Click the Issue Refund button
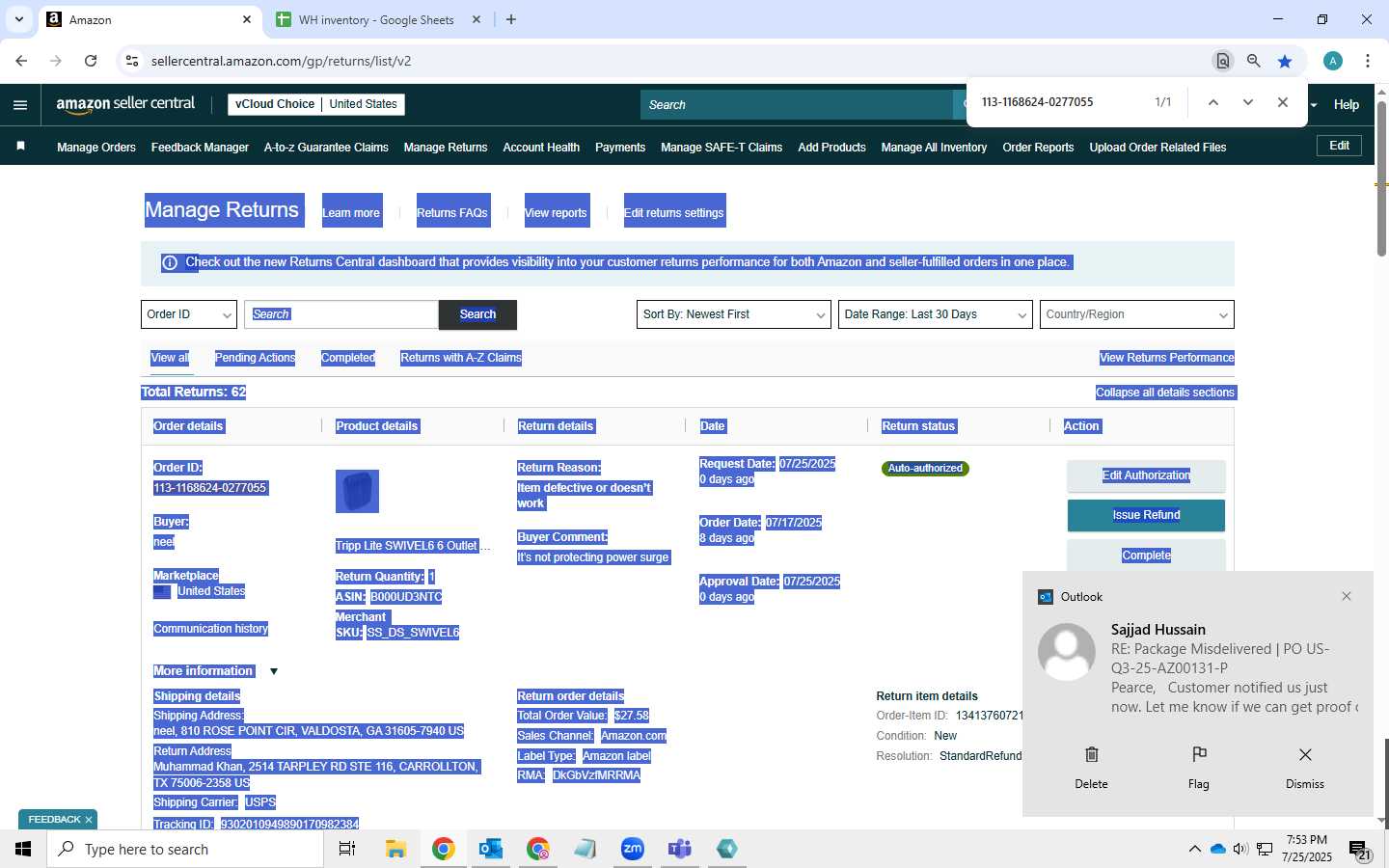 click(1146, 515)
